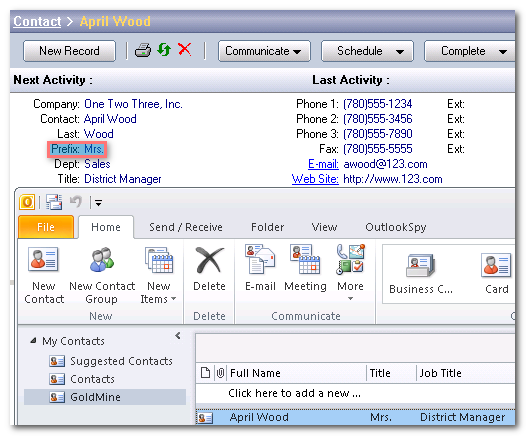526x436 pixels.
Task: Click the E-mail link label
Action: coord(323,164)
